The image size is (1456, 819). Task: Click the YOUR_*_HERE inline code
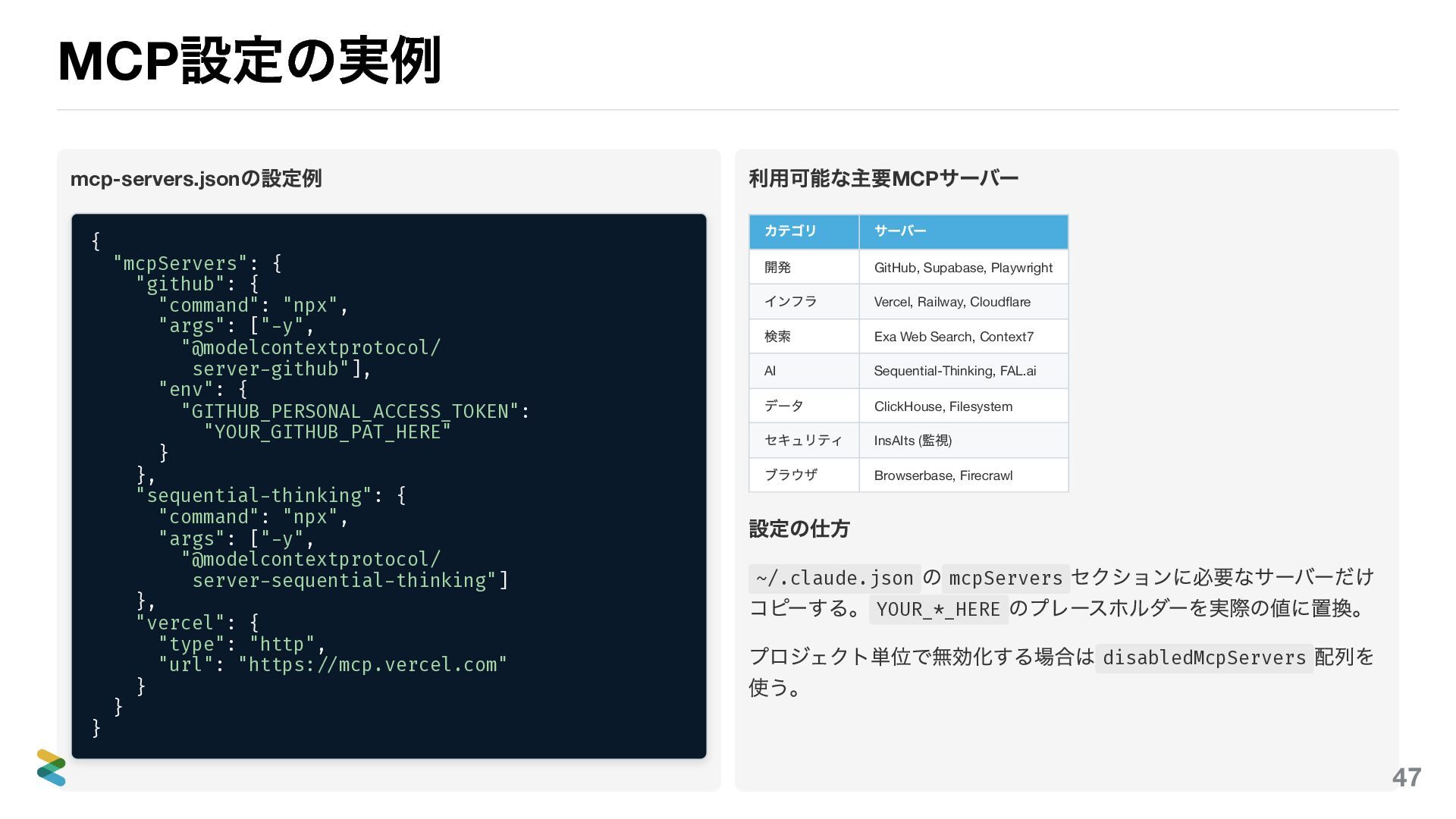pyautogui.click(x=938, y=610)
